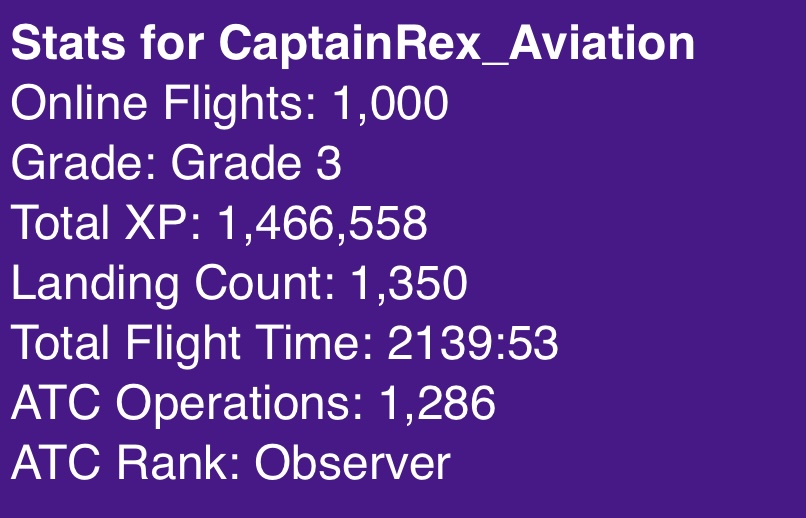
Task: Click the ATC Rank label
Action: click(124, 462)
